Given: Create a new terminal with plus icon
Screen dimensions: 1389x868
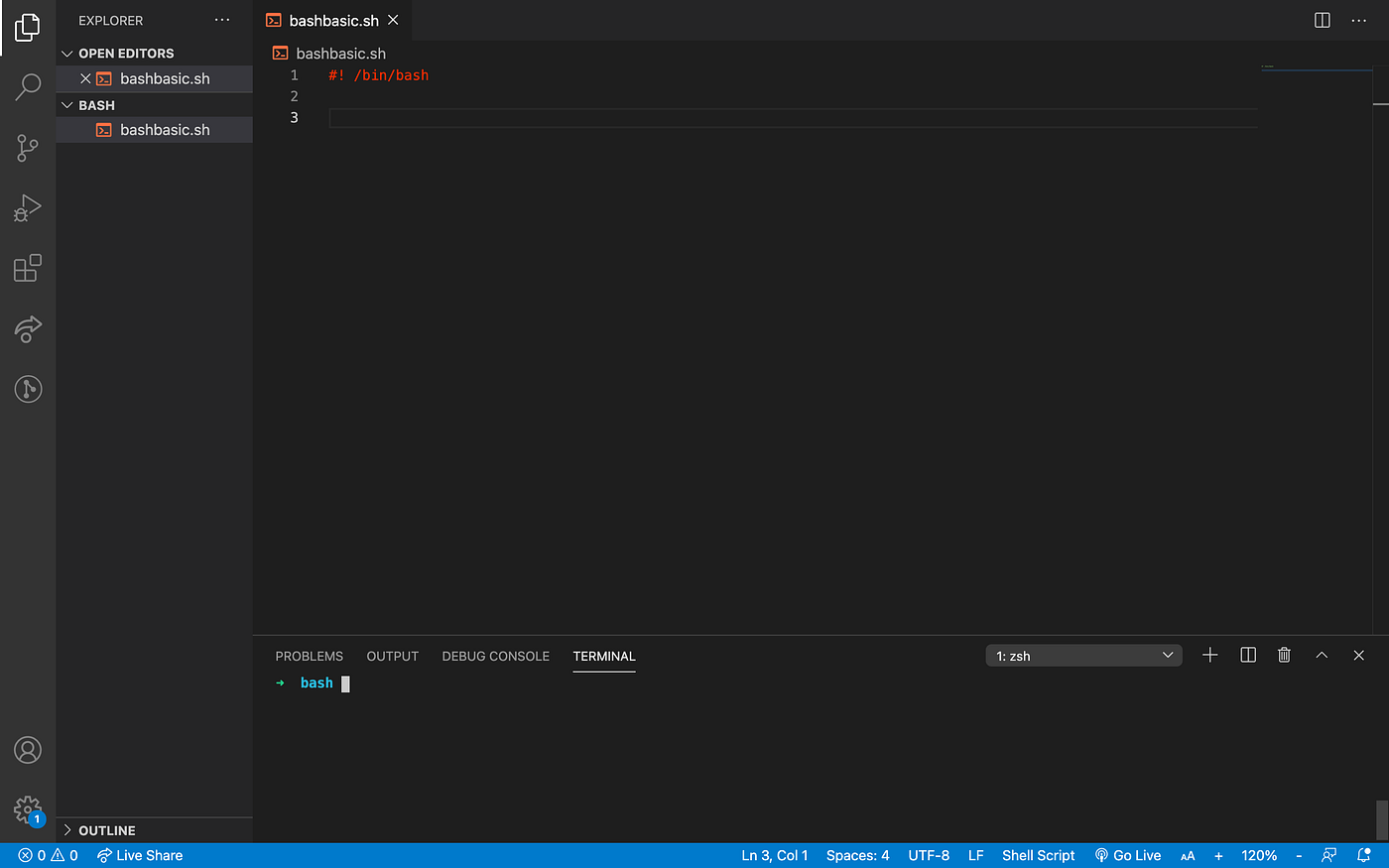Looking at the screenshot, I should pos(1210,655).
